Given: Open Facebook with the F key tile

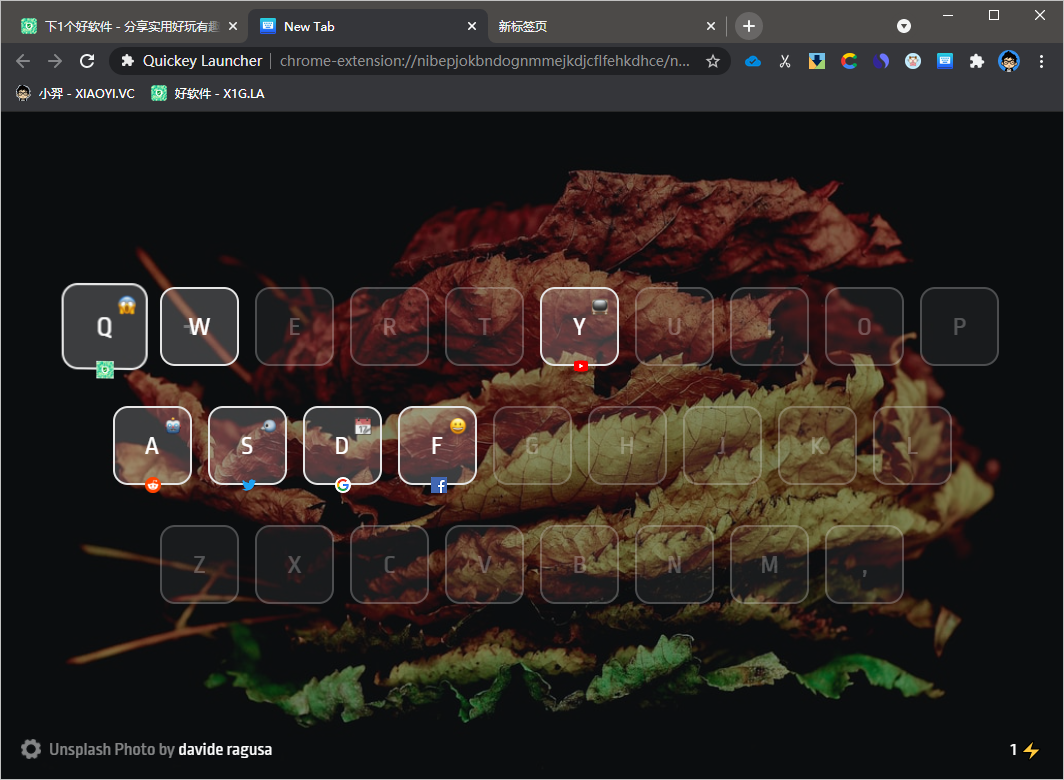Looking at the screenshot, I should [437, 445].
